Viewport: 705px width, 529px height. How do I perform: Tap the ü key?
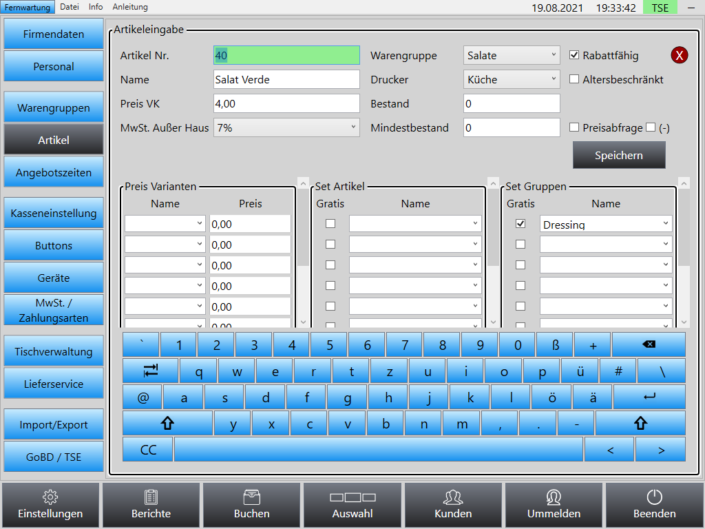pos(580,371)
